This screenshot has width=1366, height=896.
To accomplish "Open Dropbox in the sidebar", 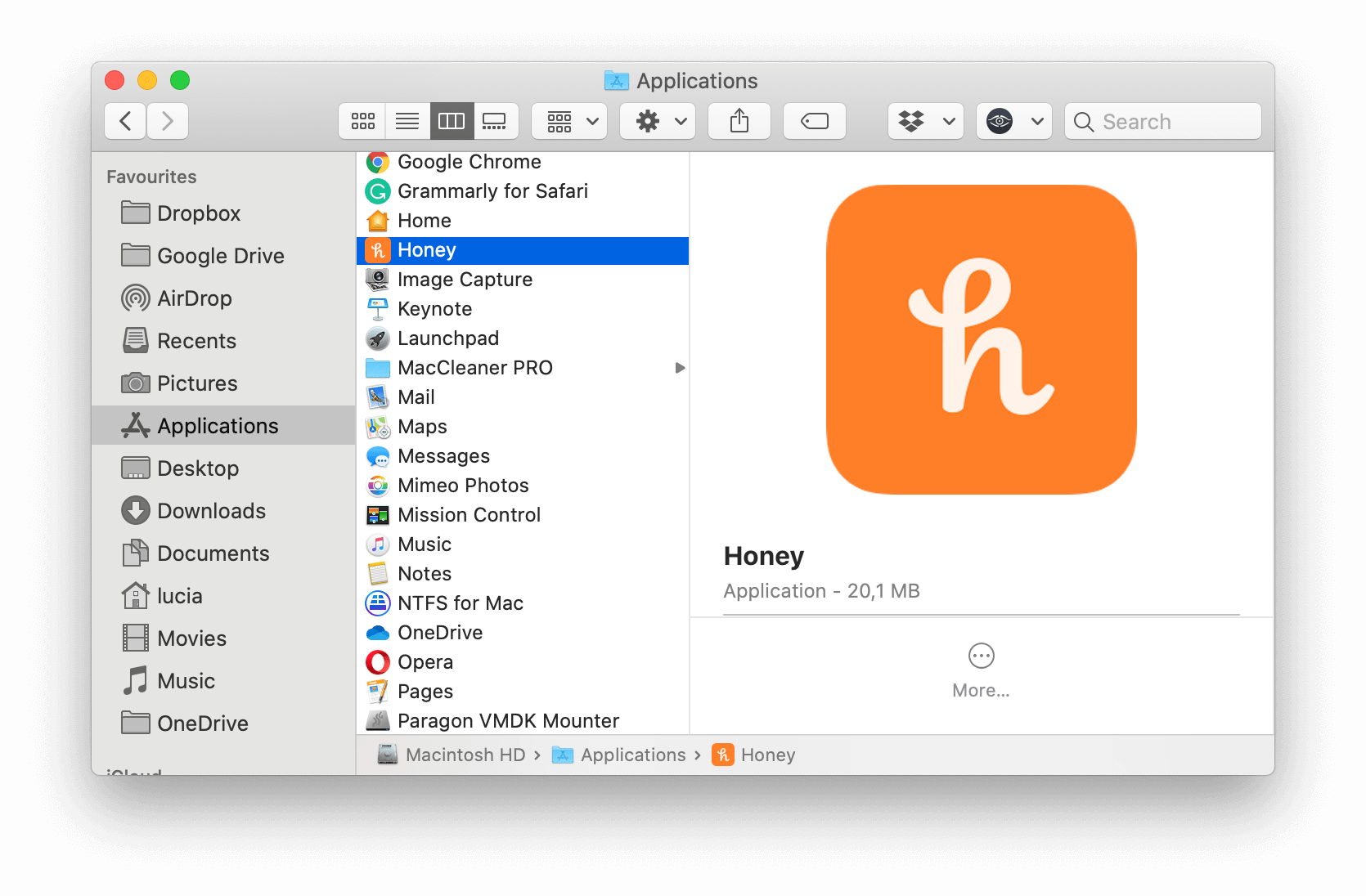I will [223, 213].
